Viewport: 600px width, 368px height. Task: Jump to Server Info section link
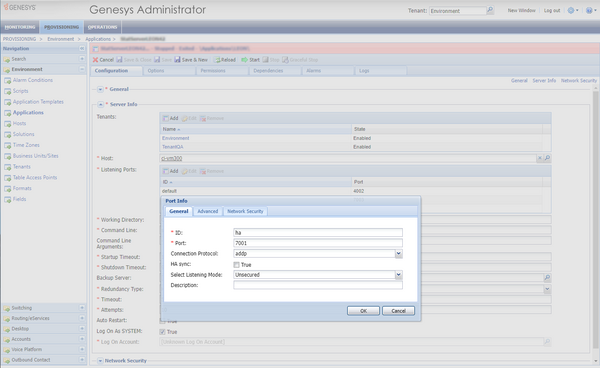click(544, 81)
